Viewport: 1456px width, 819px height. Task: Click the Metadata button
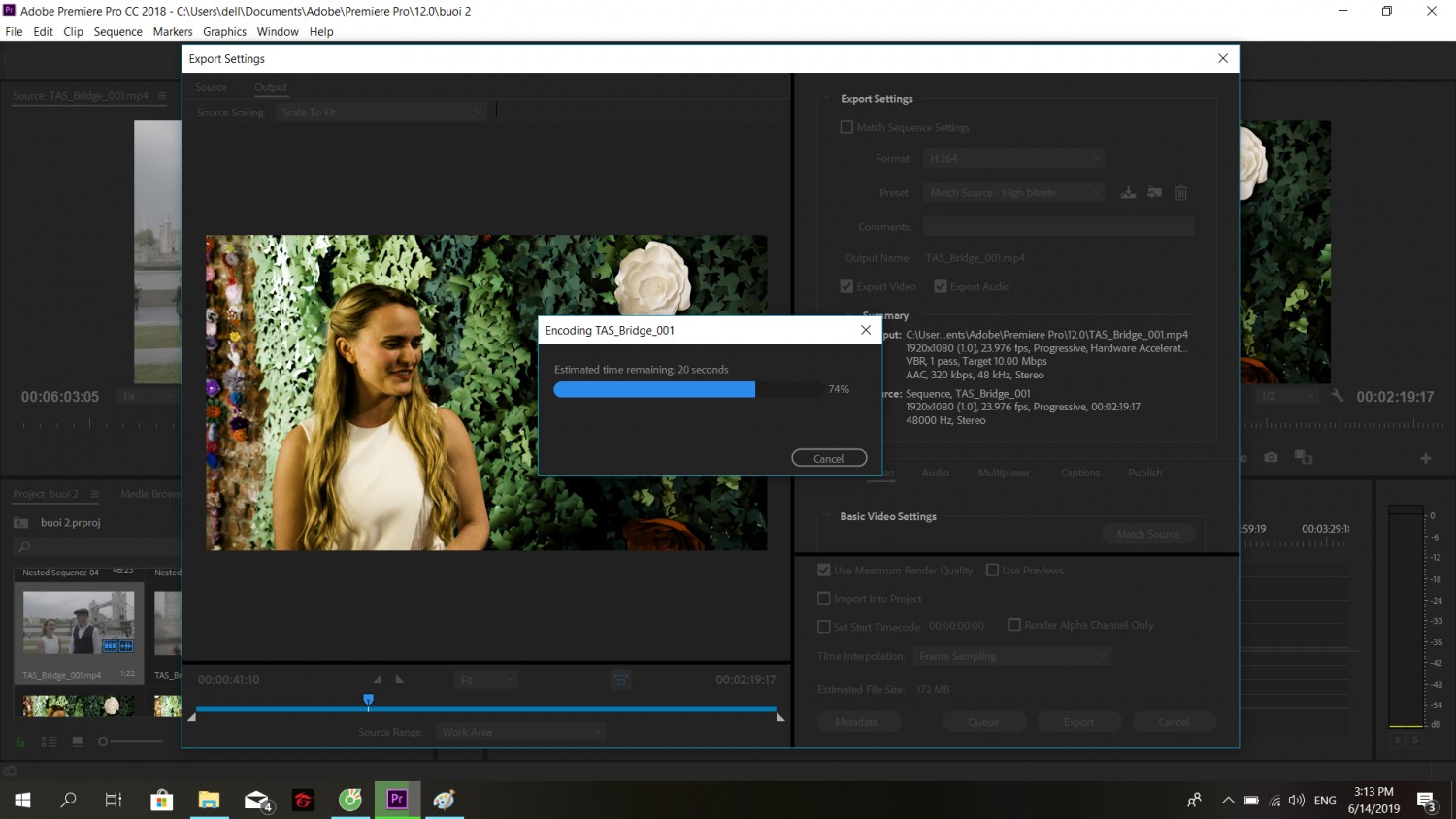tap(859, 722)
